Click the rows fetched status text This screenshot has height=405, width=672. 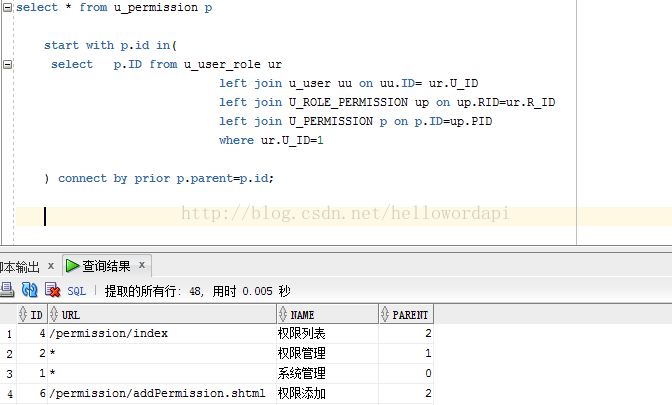pyautogui.click(x=198, y=291)
